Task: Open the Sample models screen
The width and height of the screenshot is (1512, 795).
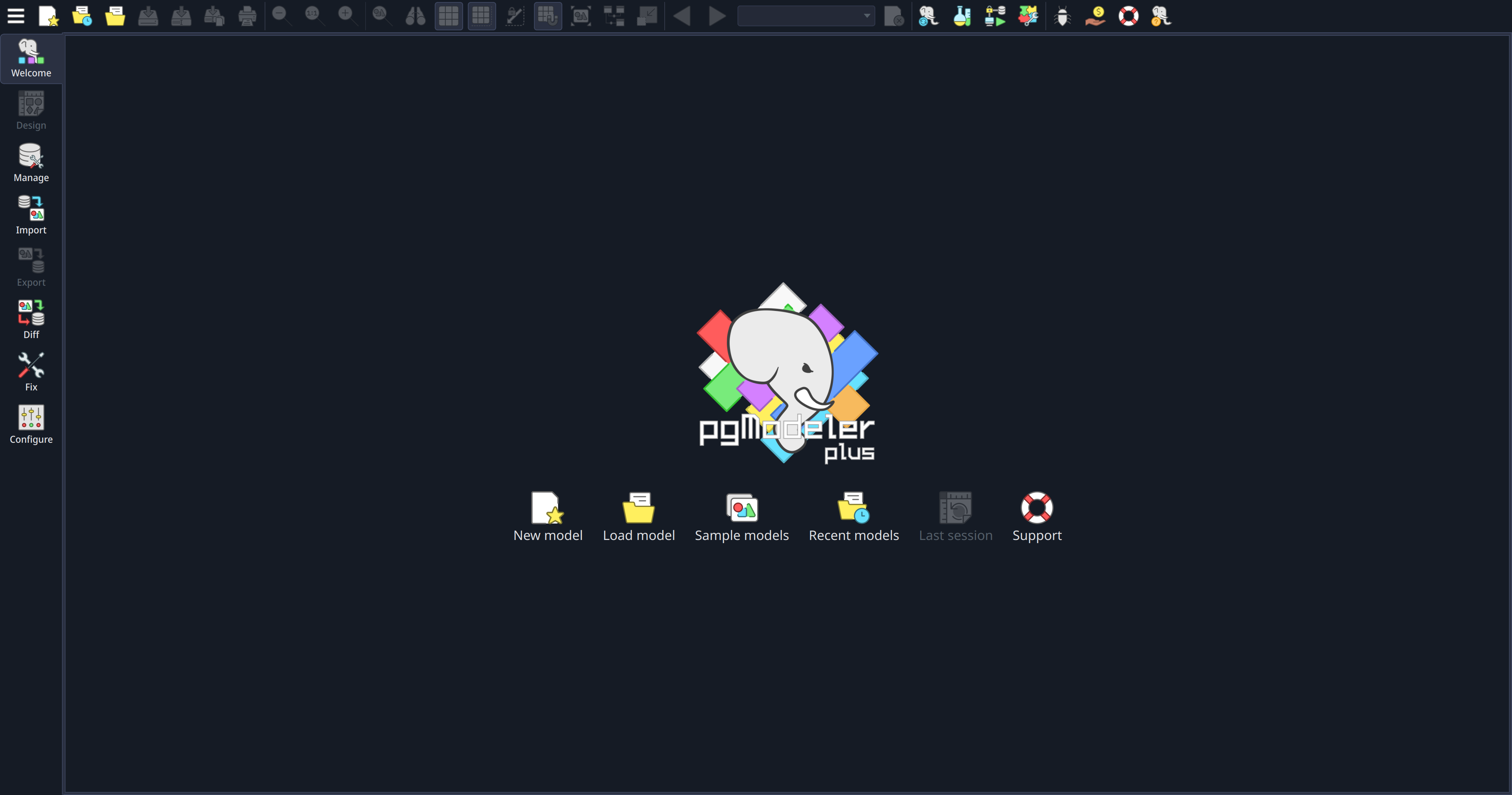Action: click(x=741, y=516)
